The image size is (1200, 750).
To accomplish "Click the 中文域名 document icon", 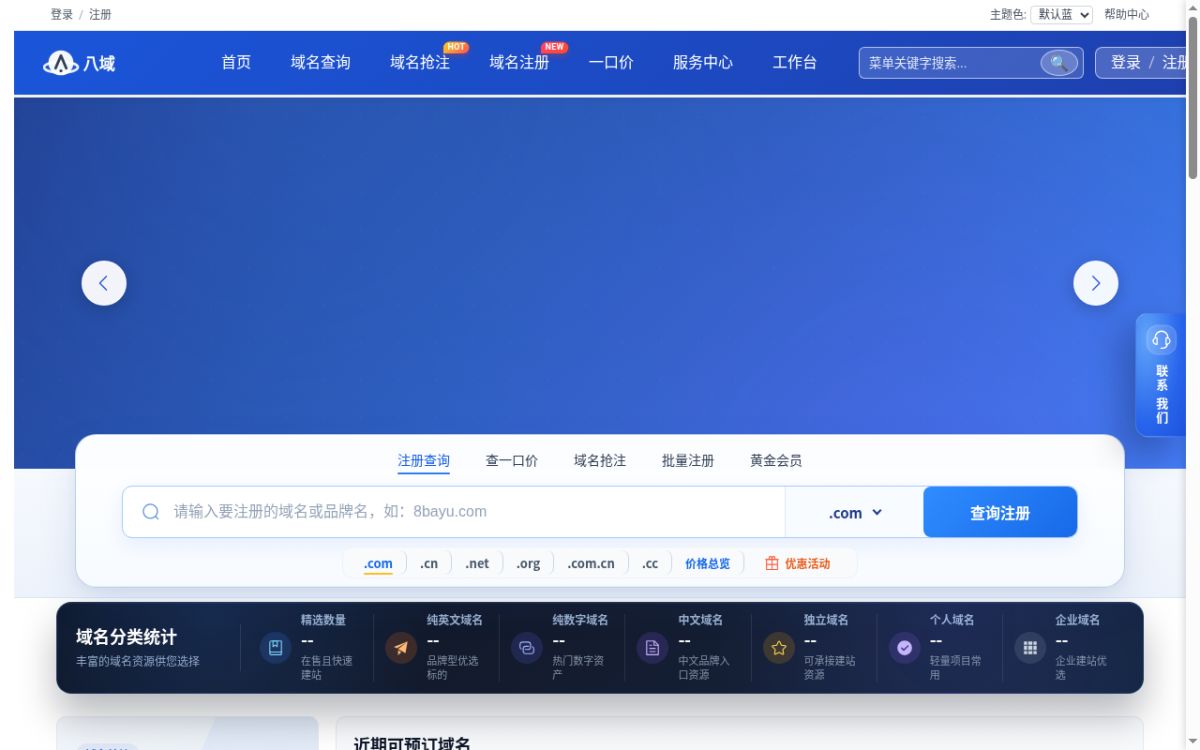I will (x=653, y=648).
